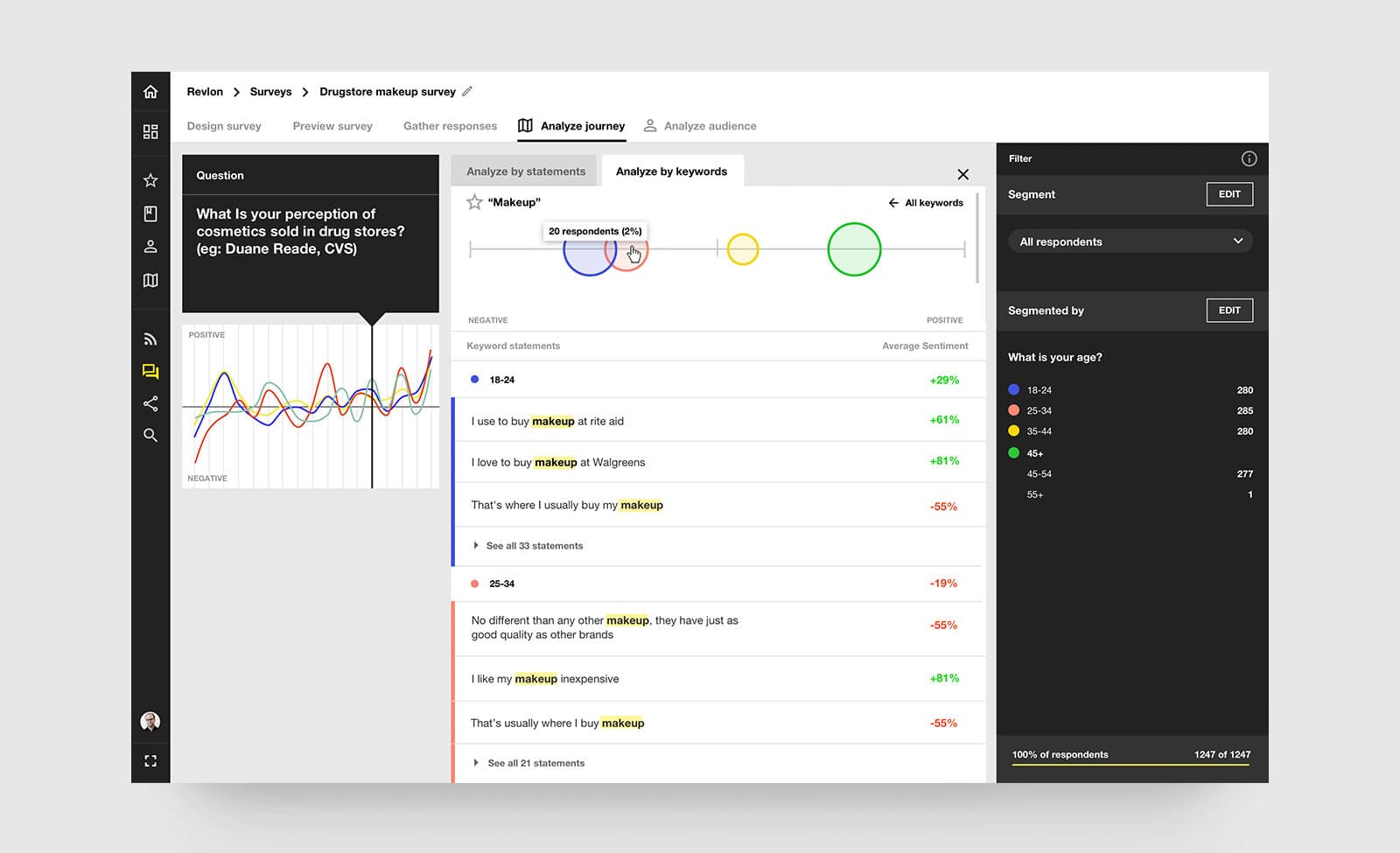This screenshot has width=1400, height=853.
Task: Click Average Sentiment column header
Action: click(x=925, y=346)
